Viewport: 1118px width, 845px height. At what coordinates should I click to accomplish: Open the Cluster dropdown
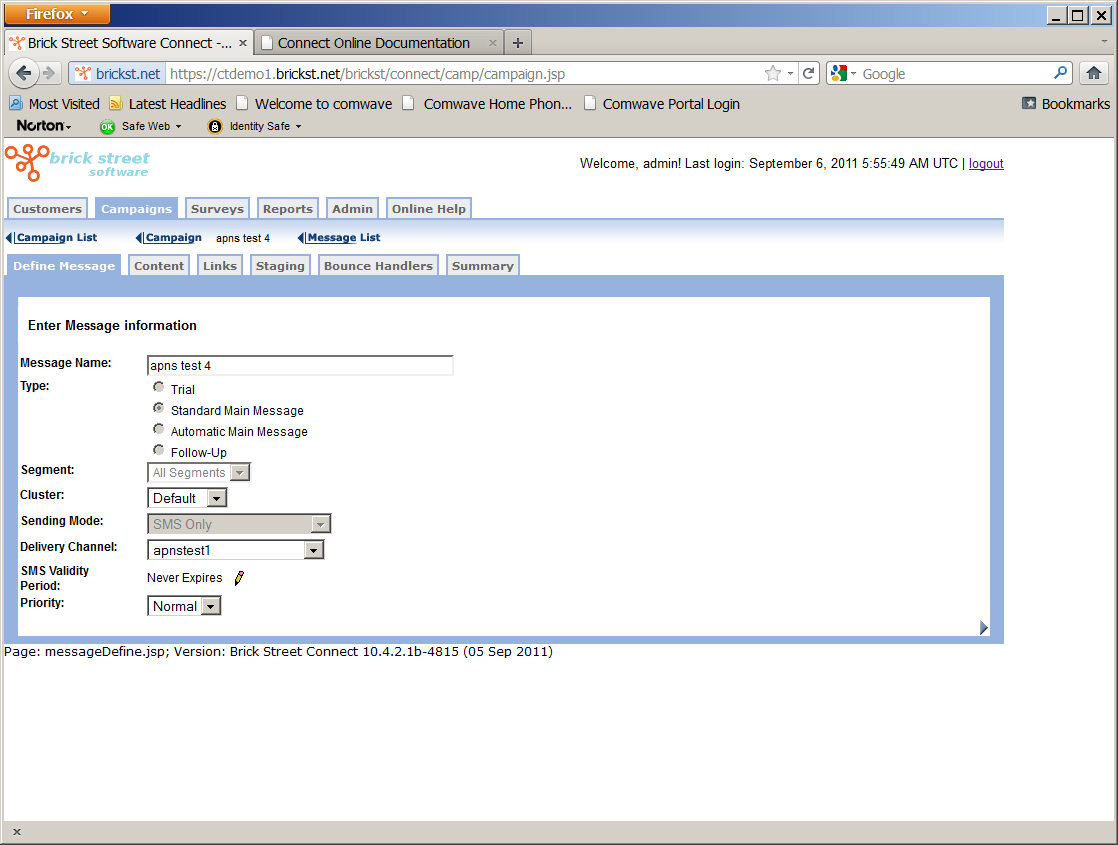click(216, 498)
